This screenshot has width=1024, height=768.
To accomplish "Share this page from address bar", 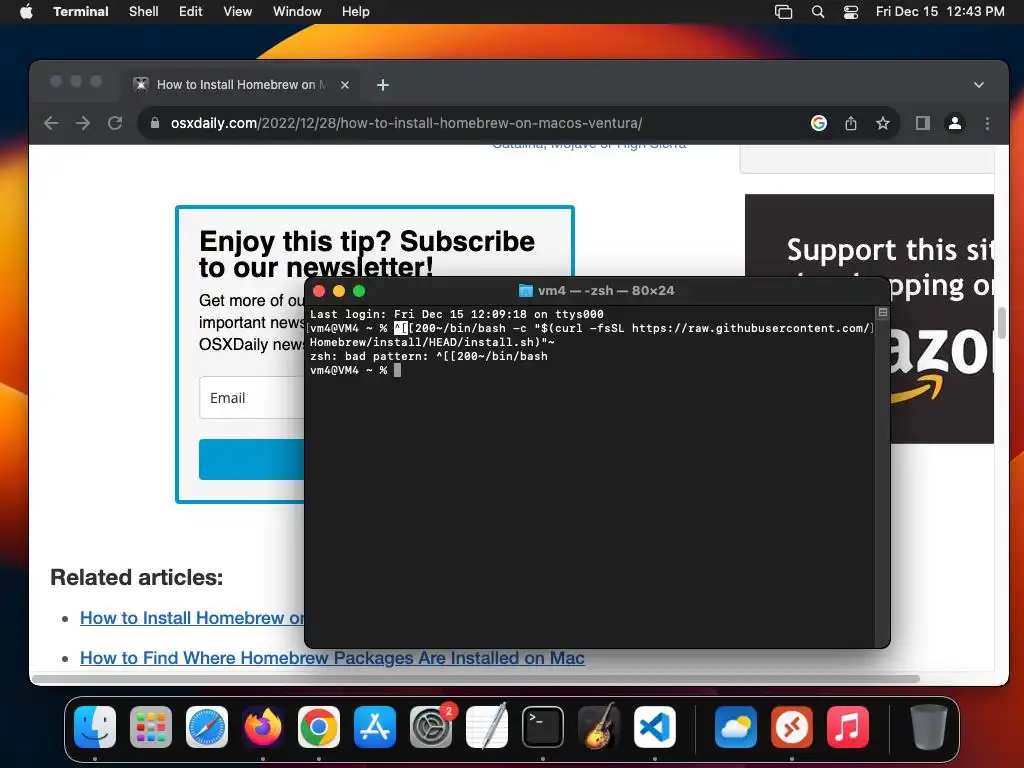I will (x=850, y=123).
